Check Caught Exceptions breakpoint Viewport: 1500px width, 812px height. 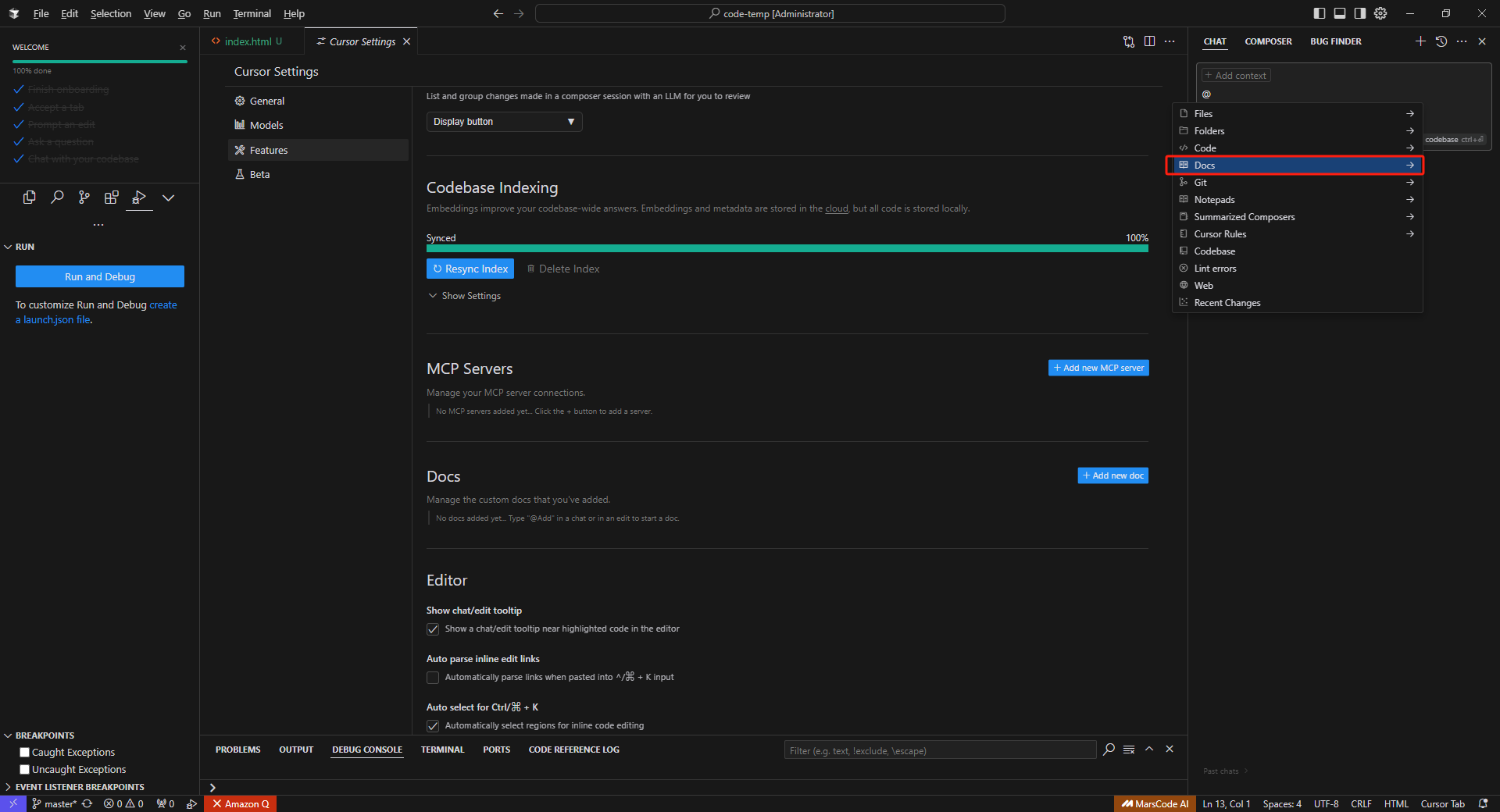[x=24, y=753]
